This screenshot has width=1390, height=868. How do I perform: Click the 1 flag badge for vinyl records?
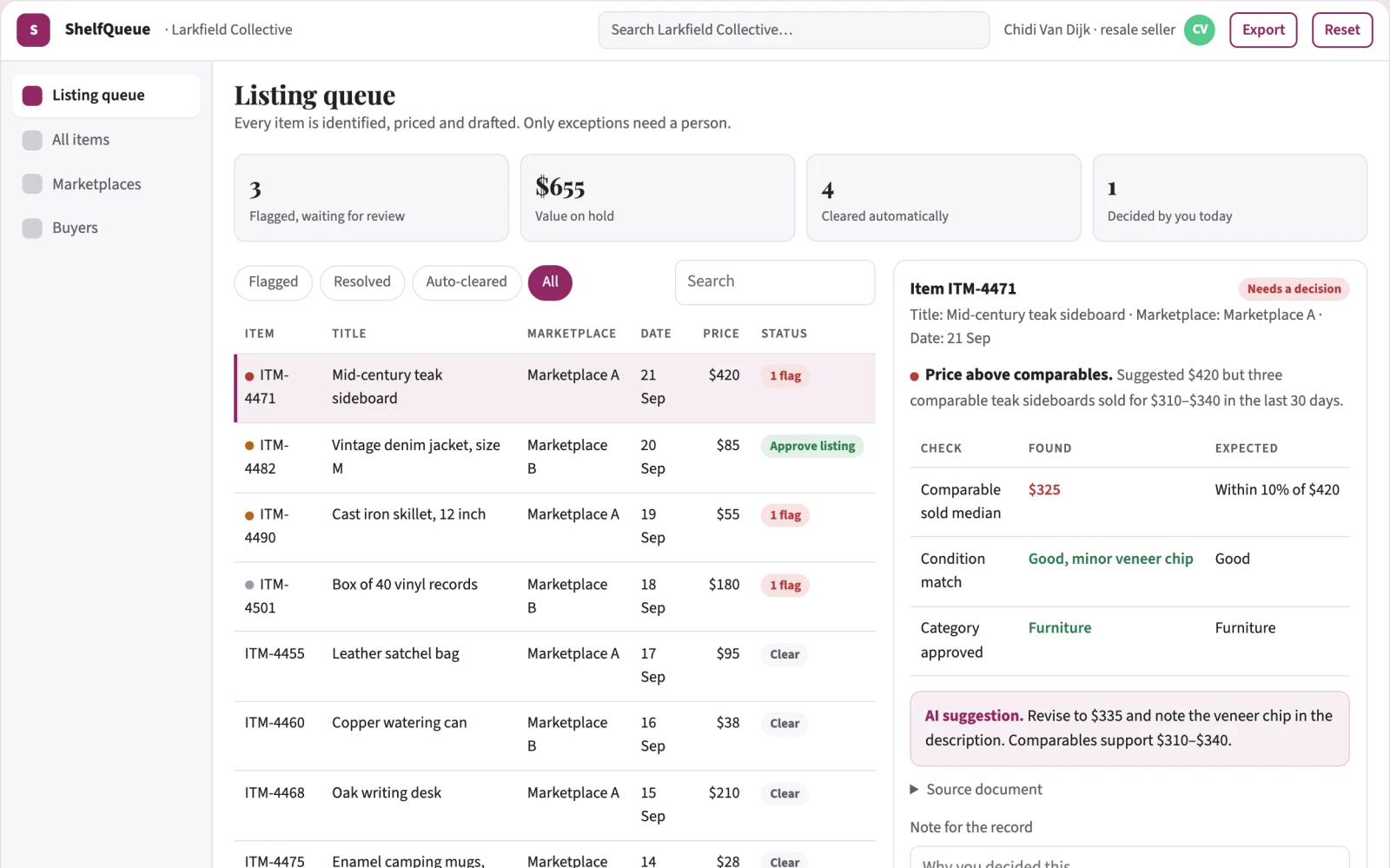(x=785, y=586)
